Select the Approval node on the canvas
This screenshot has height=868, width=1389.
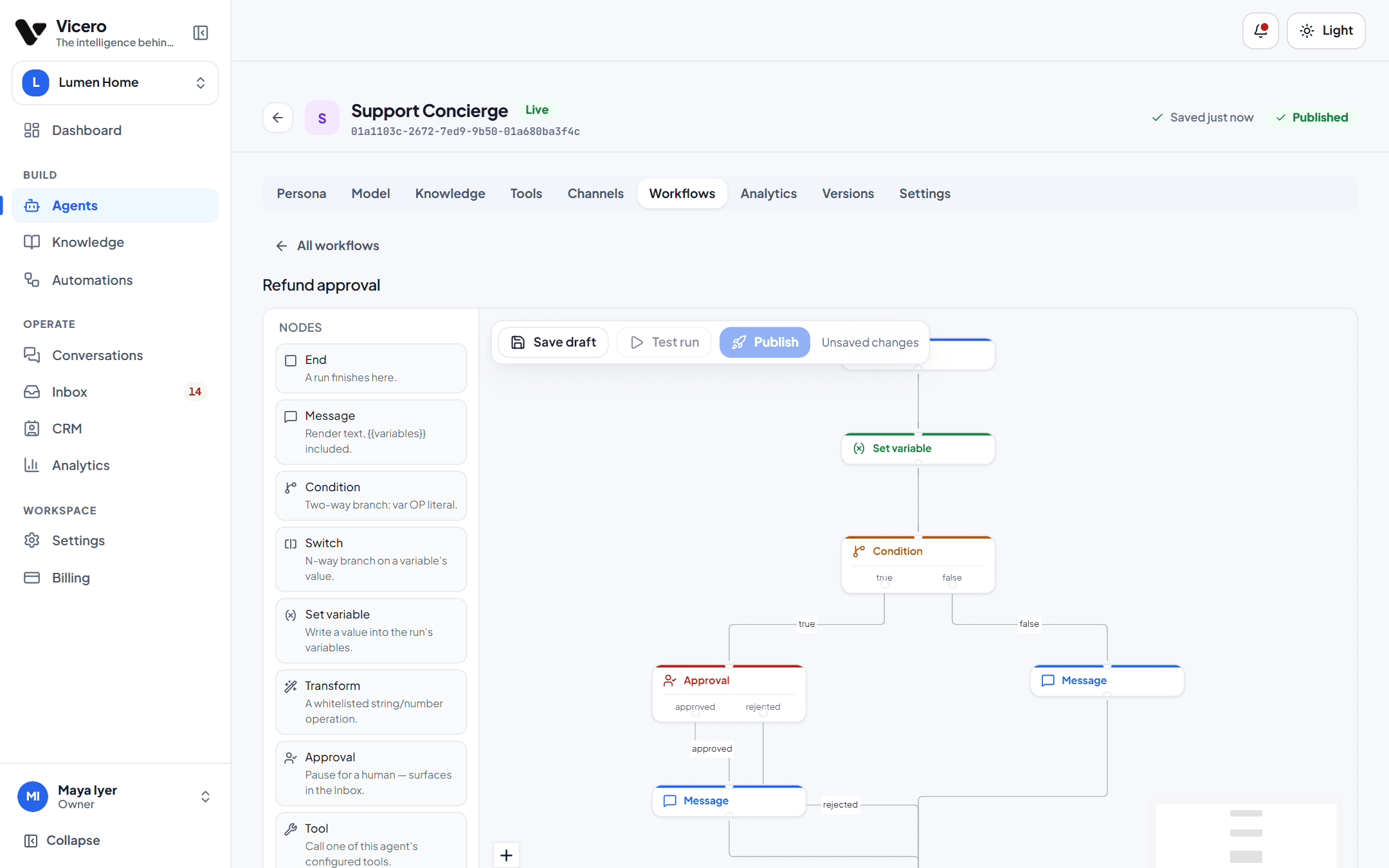tap(729, 693)
